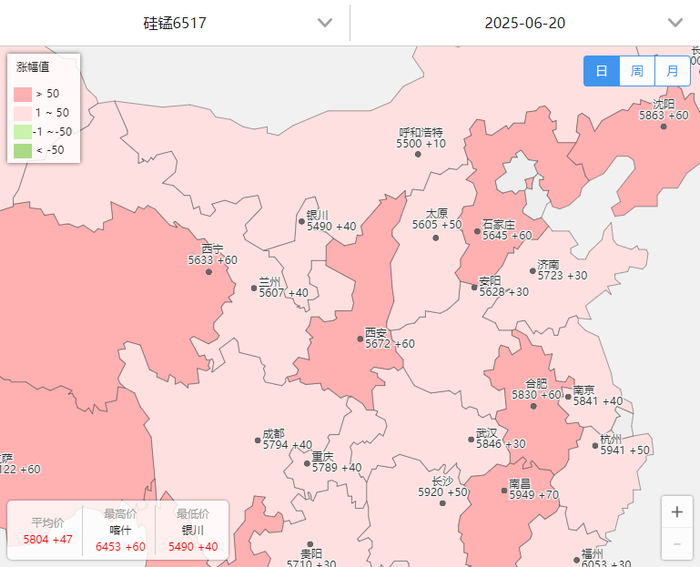
Task: Click the 西安 city marker dot
Action: click(x=360, y=339)
